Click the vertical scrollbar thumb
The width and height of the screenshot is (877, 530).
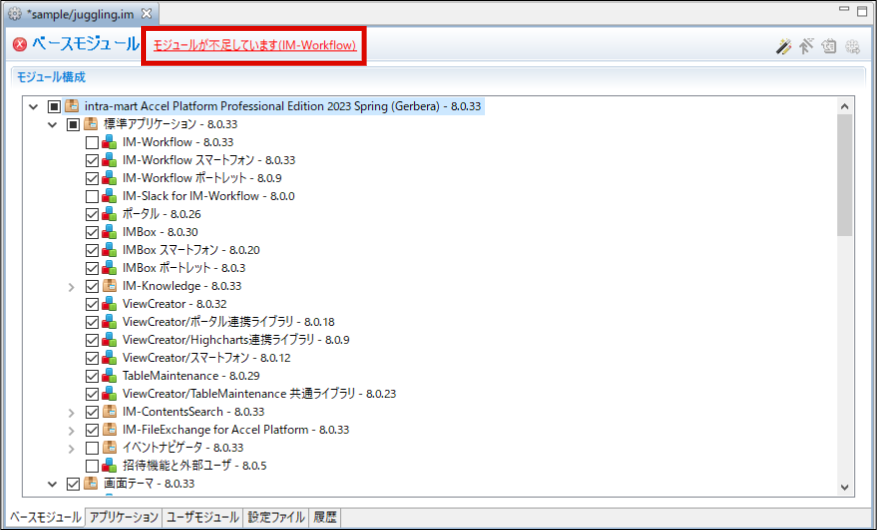[845, 175]
